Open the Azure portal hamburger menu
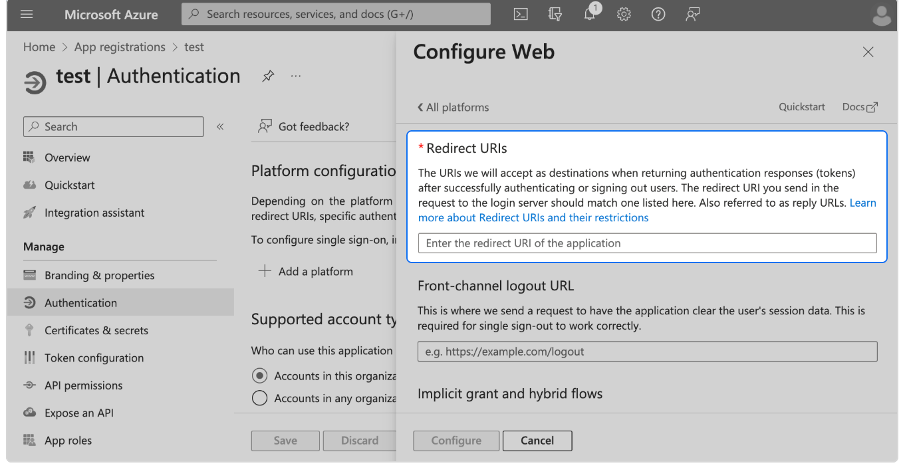The height and width of the screenshot is (468, 904). 27,14
